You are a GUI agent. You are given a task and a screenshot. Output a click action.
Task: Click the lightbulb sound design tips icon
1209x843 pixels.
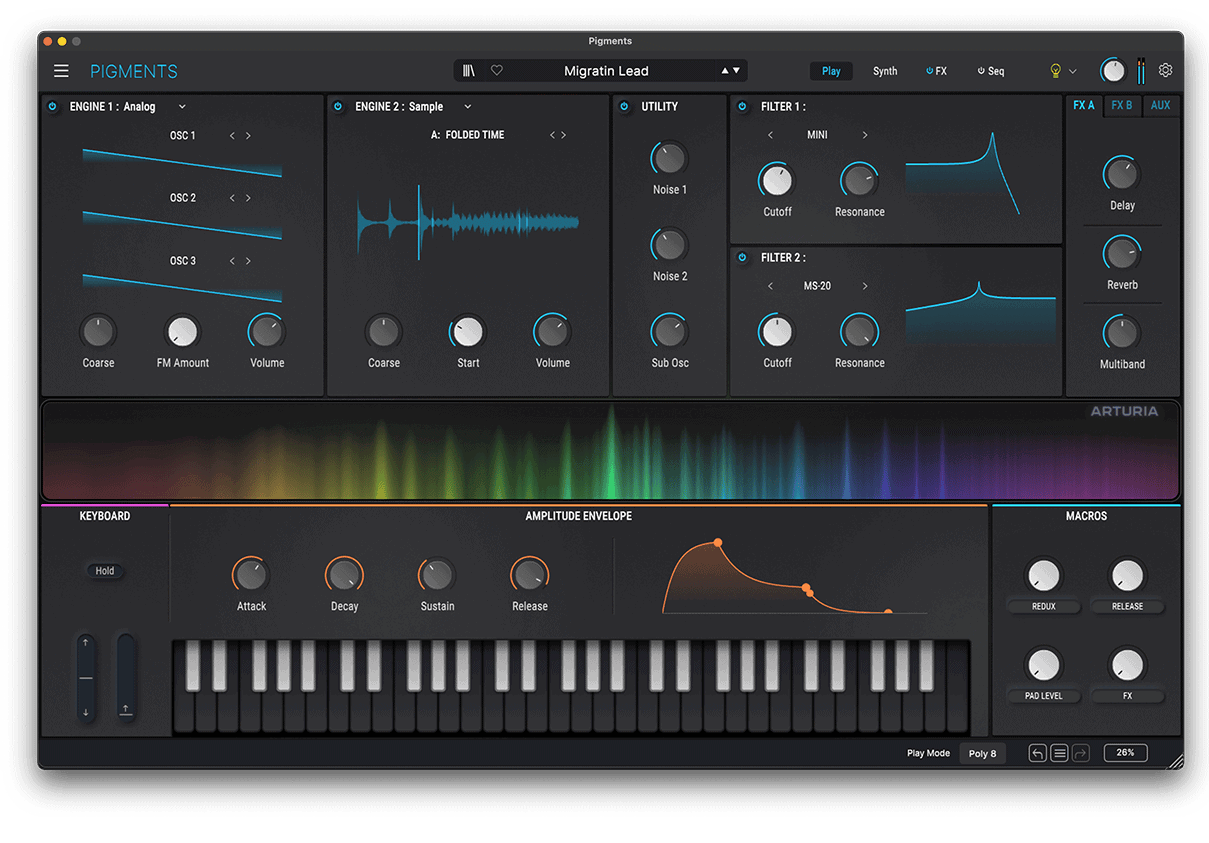(1054, 71)
